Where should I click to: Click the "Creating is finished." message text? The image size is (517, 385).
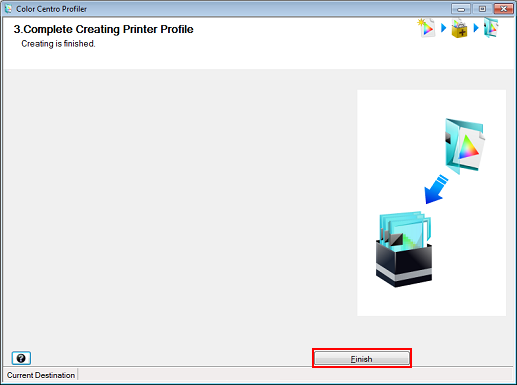pyautogui.click(x=58, y=44)
